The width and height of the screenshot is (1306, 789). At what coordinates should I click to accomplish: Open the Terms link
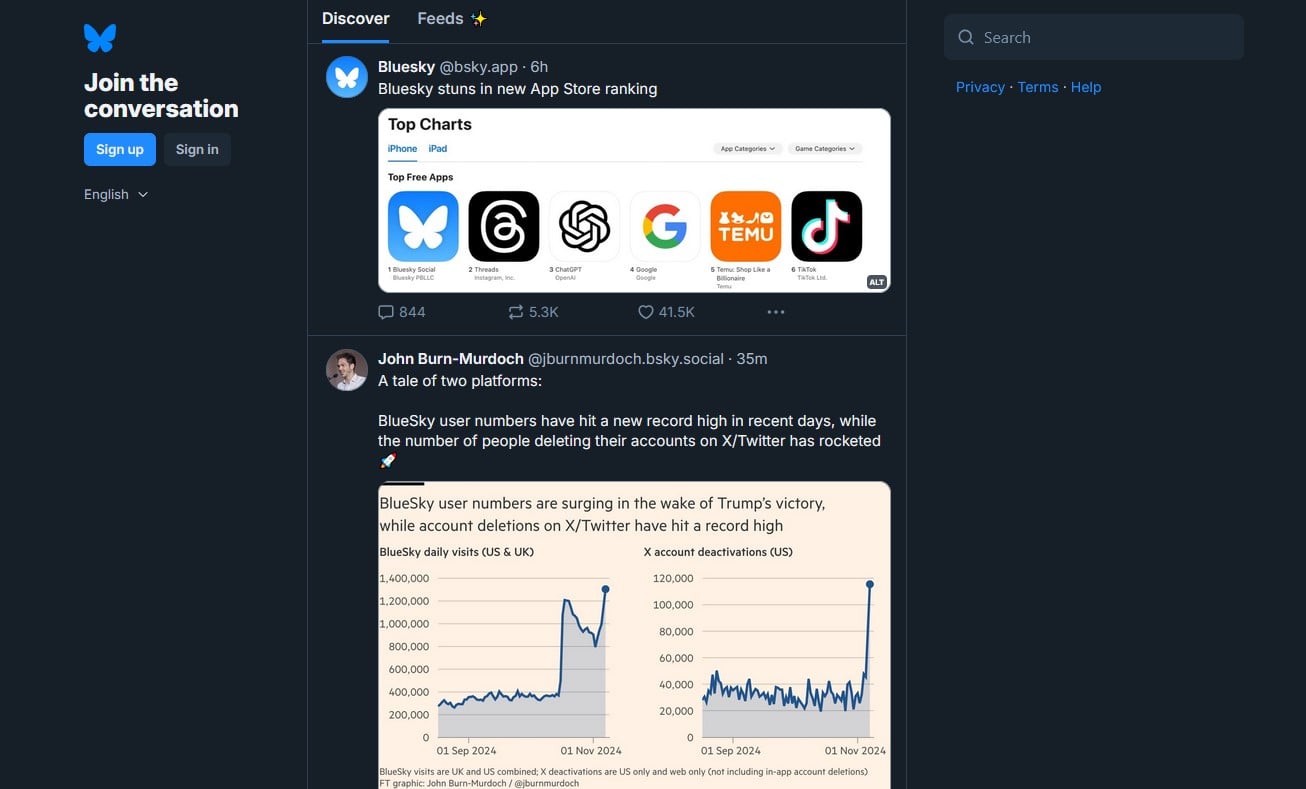1037,87
